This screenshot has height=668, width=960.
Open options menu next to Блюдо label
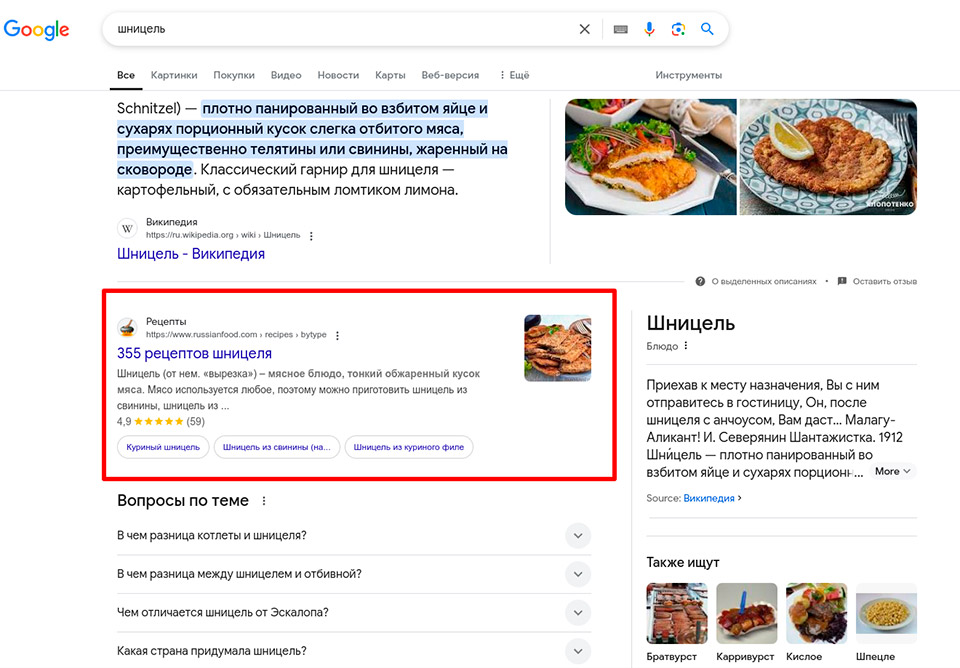point(686,346)
